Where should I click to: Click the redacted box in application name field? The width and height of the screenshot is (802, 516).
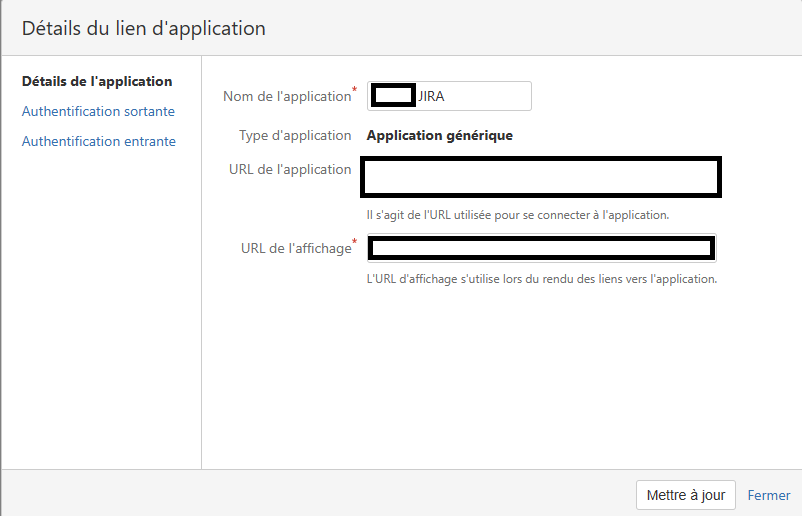[x=393, y=96]
